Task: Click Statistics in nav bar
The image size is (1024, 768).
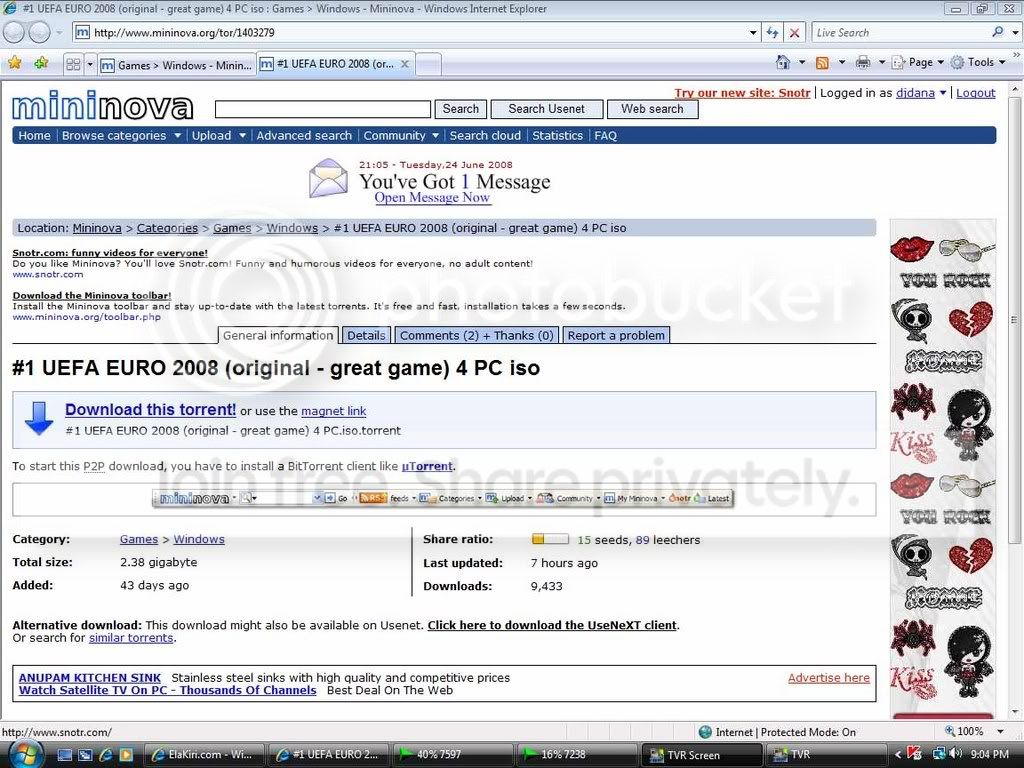Action: point(557,136)
